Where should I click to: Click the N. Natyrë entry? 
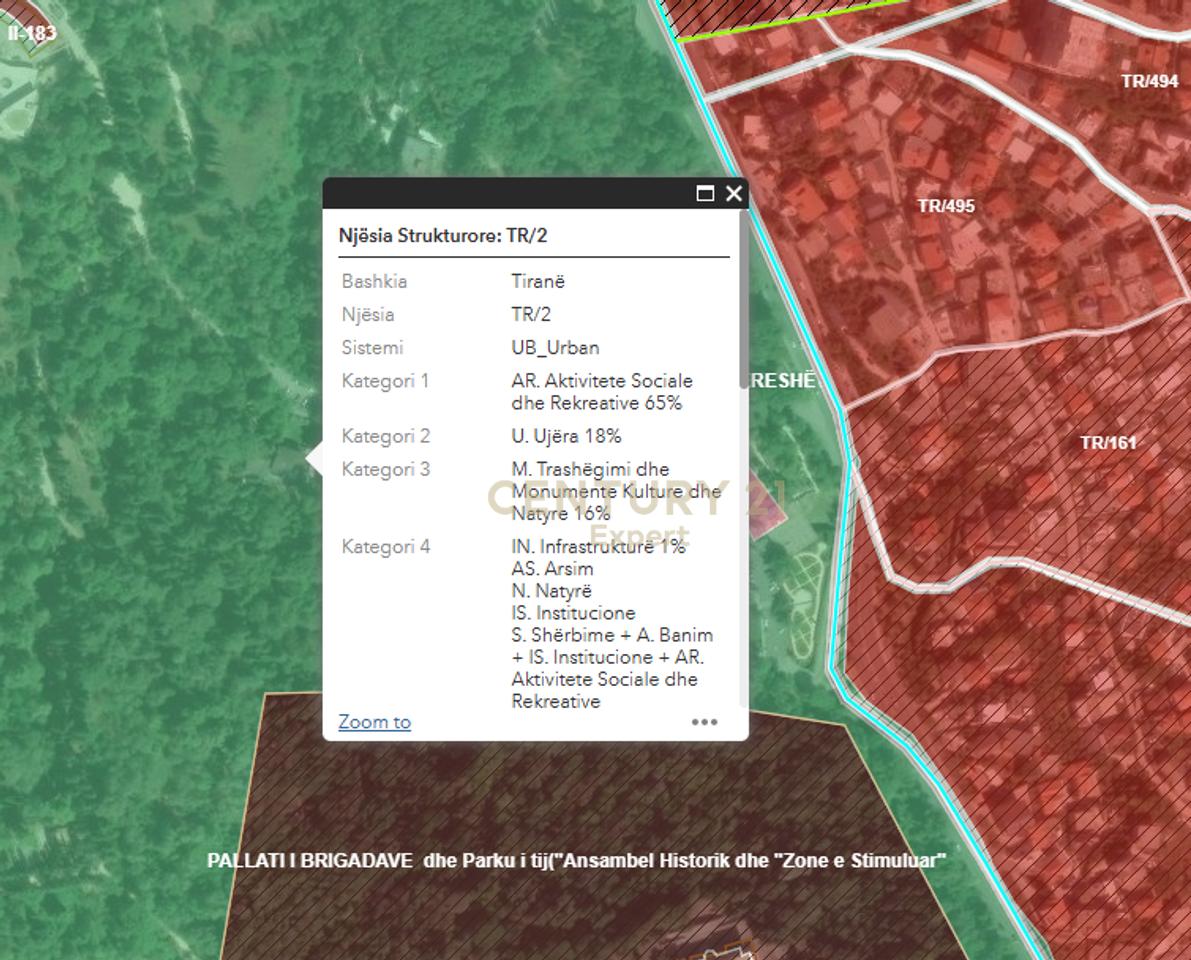click(551, 591)
